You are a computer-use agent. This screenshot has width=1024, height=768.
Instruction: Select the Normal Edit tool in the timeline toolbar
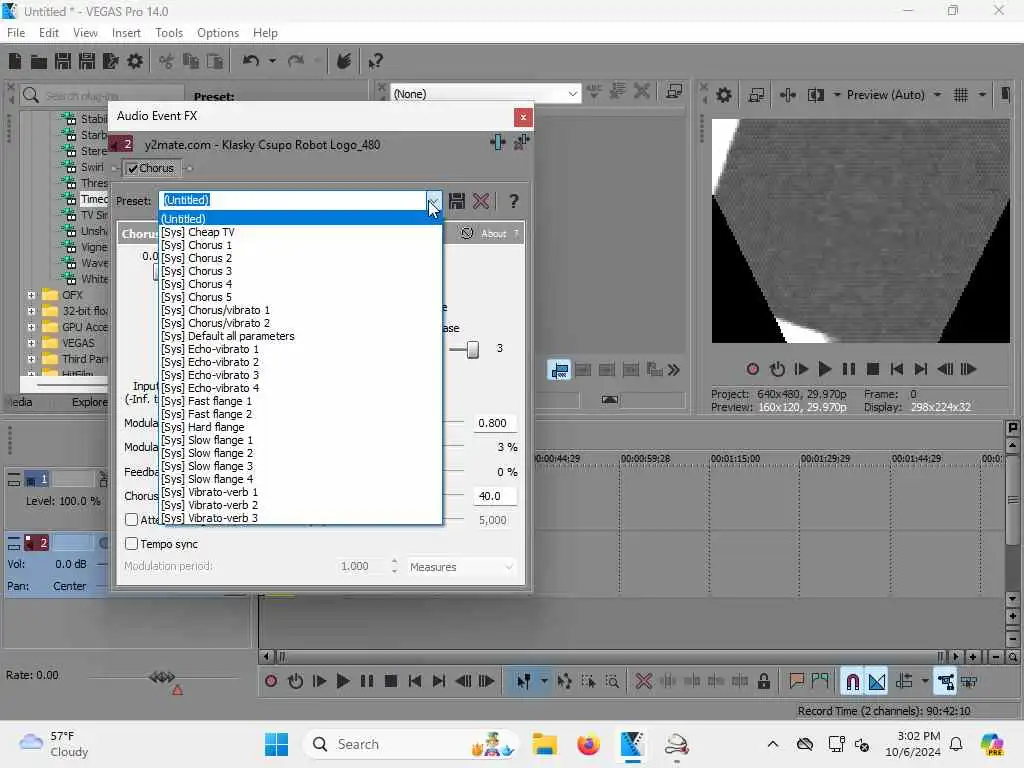[x=524, y=681]
